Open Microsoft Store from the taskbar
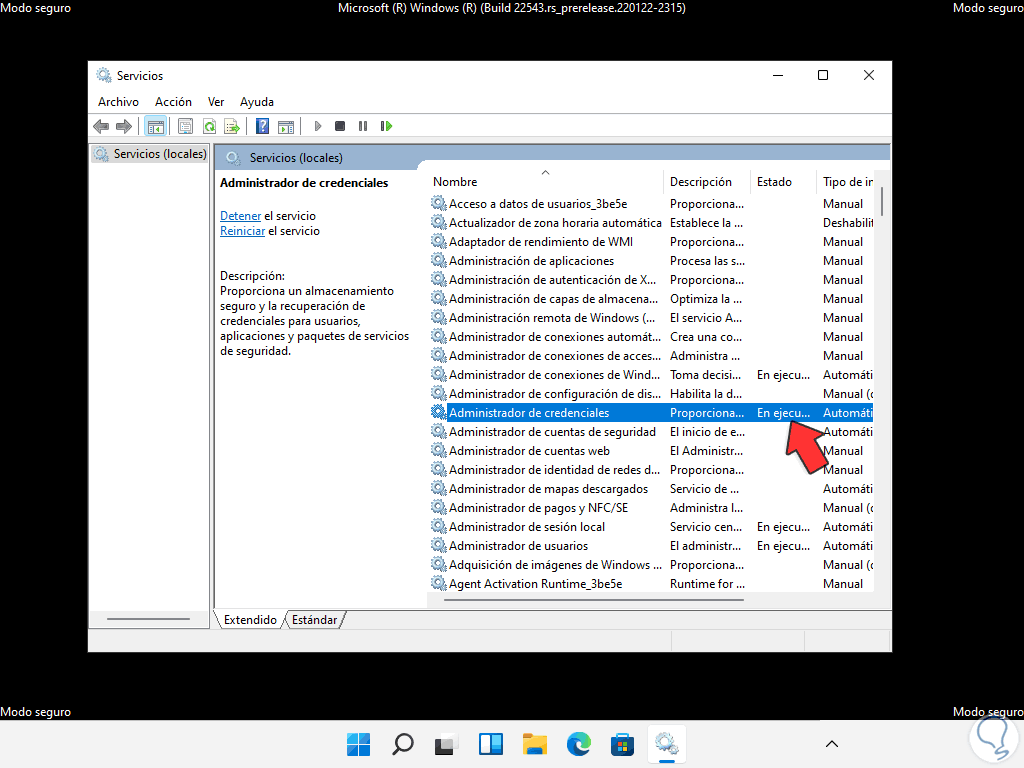The image size is (1024, 768). click(x=622, y=744)
